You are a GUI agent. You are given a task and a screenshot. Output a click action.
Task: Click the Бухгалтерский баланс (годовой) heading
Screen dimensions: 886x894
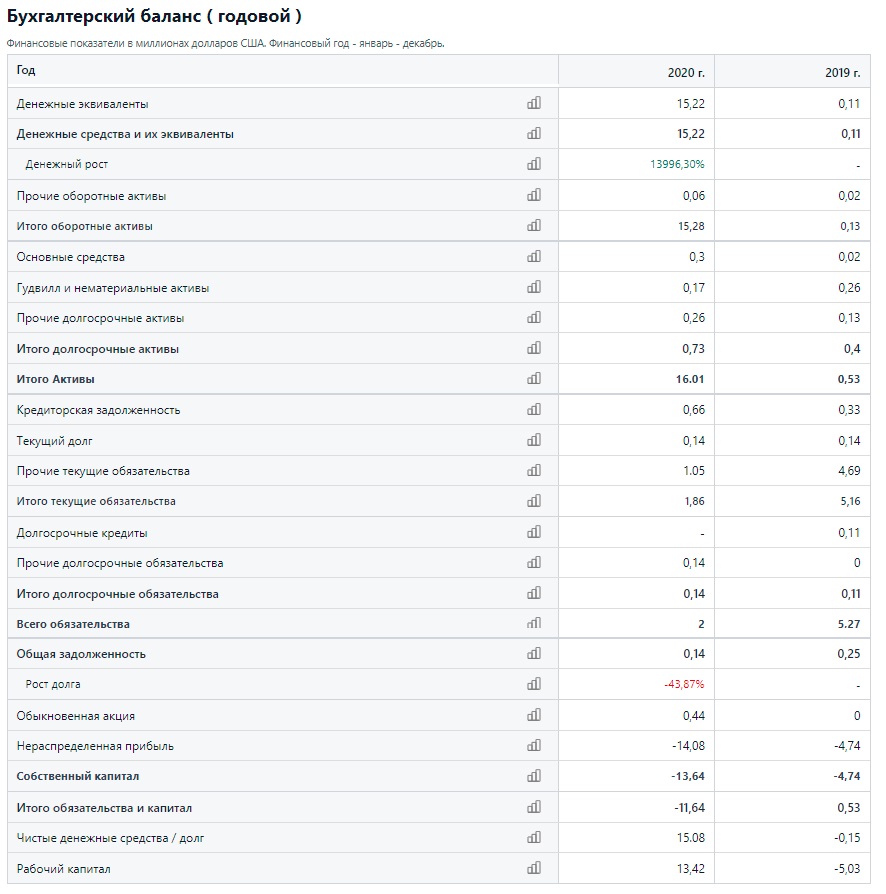point(154,16)
